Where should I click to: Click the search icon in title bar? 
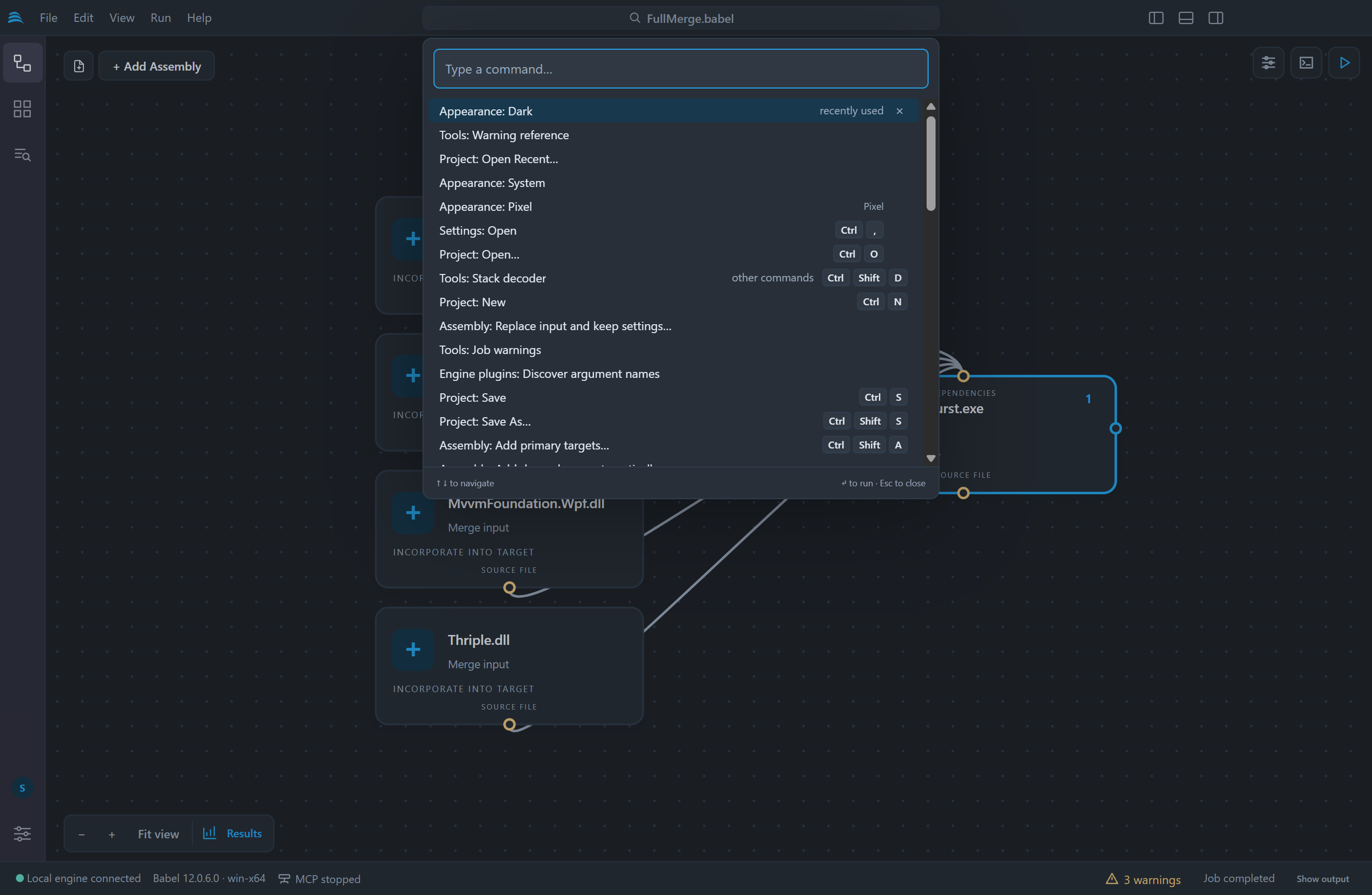point(635,18)
